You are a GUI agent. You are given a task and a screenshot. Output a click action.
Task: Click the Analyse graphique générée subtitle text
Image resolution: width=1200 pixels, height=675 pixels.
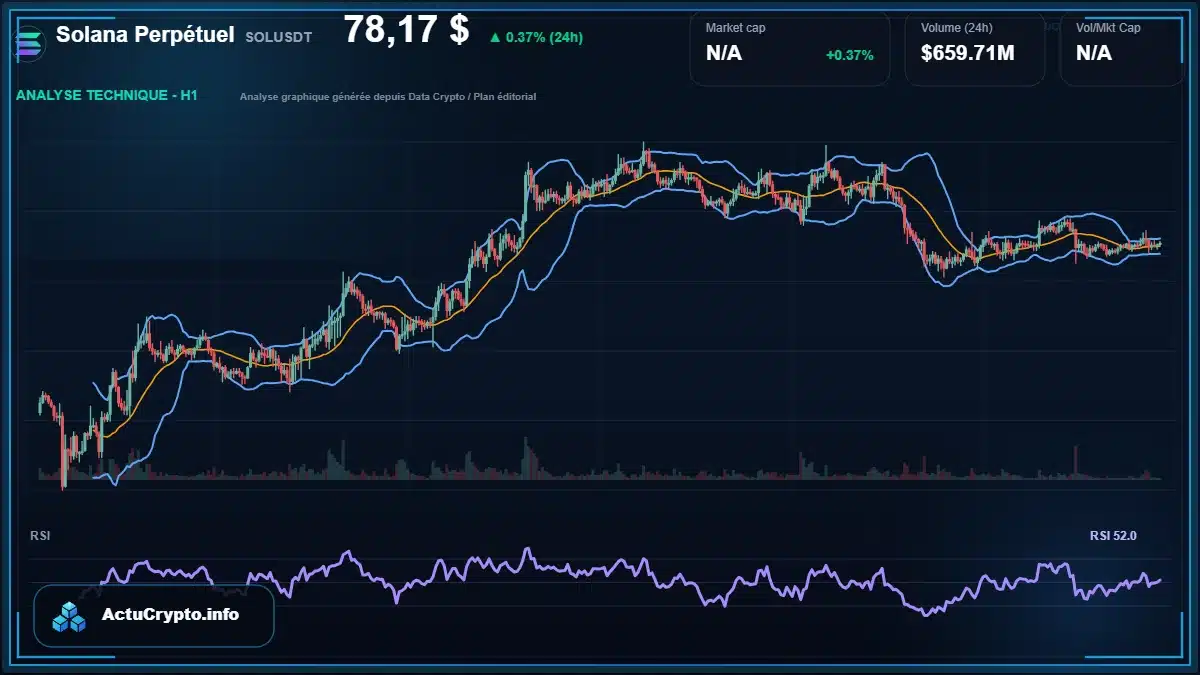click(x=388, y=97)
